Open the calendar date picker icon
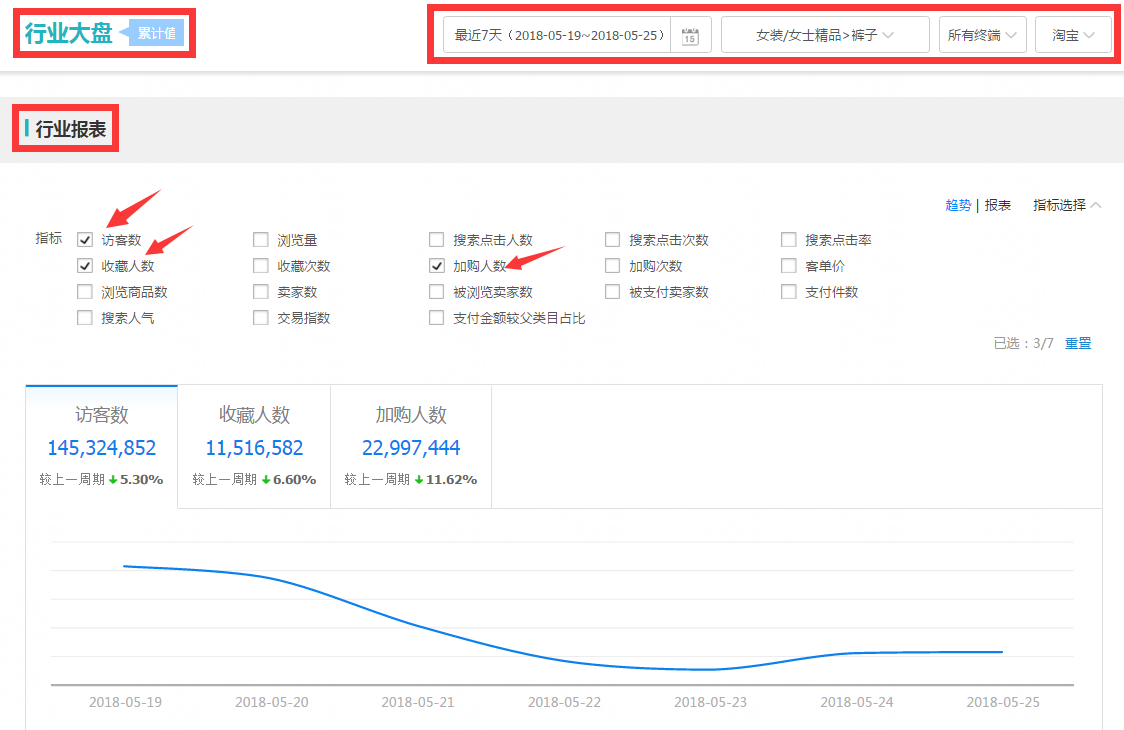Screen dimensions: 1124x730 pos(690,36)
